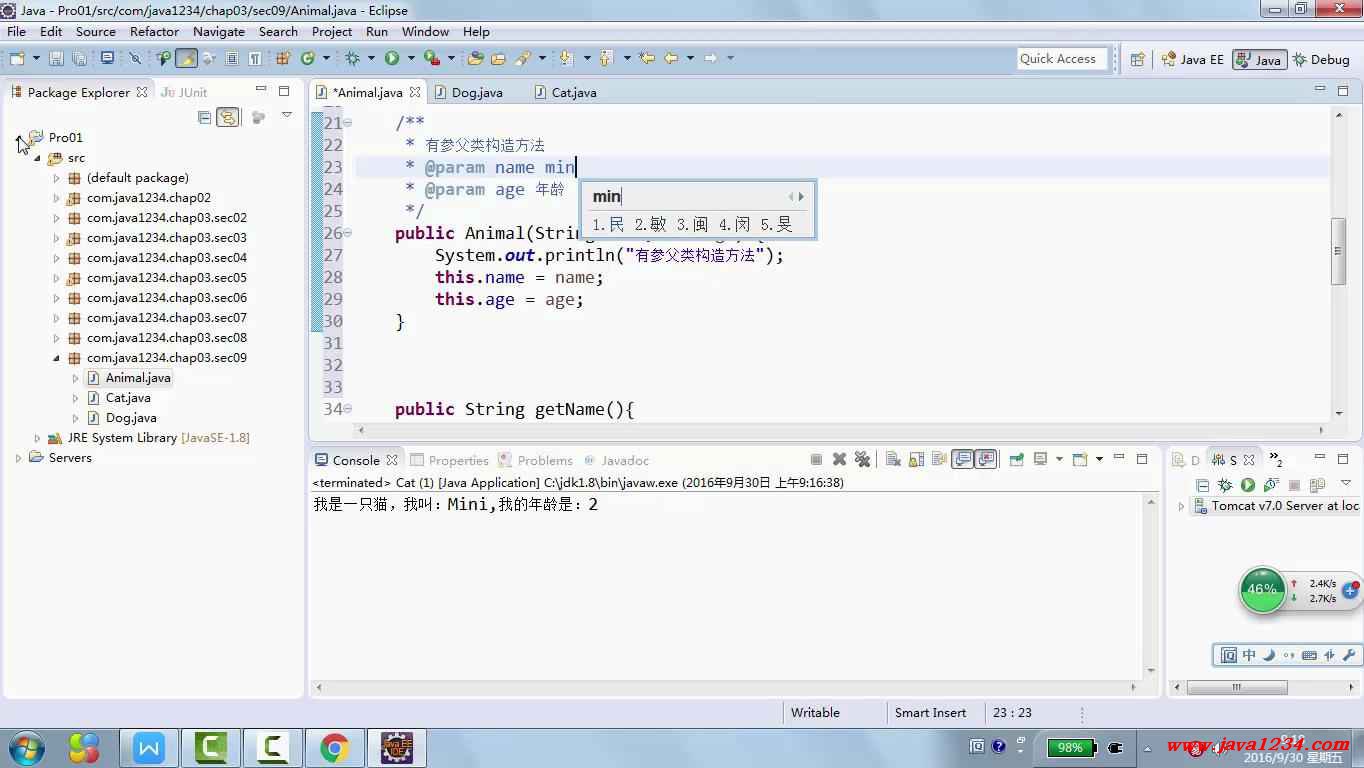Image resolution: width=1364 pixels, height=768 pixels.
Task: Click the Servers view horizontal scrollbar thumb
Action: [x=1237, y=688]
